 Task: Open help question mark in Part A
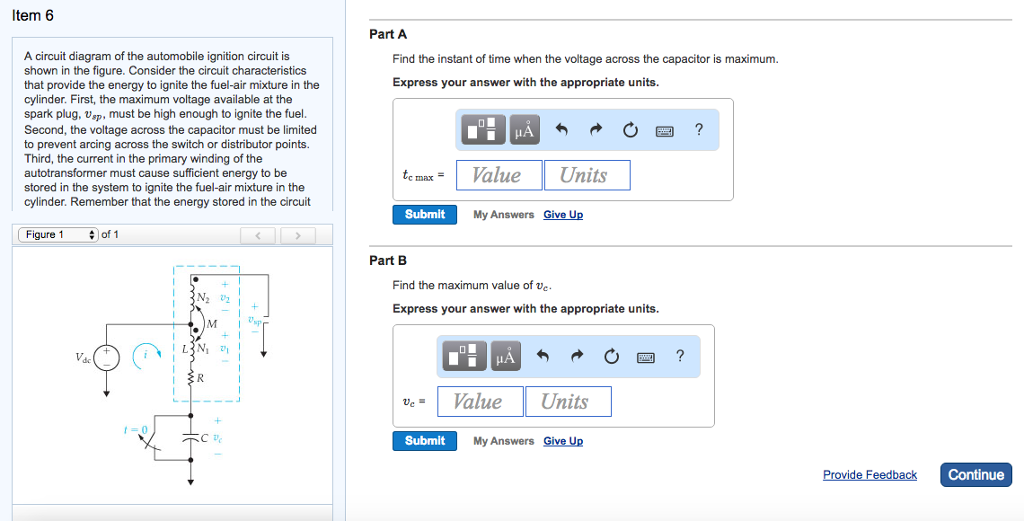click(x=699, y=129)
